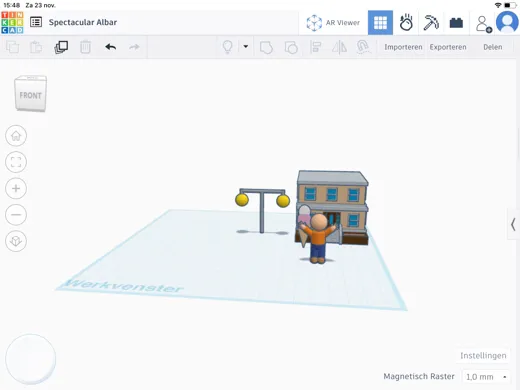Expand the collapsed shapes panel arrow
Screen dimensions: 520x390
(x=513, y=224)
